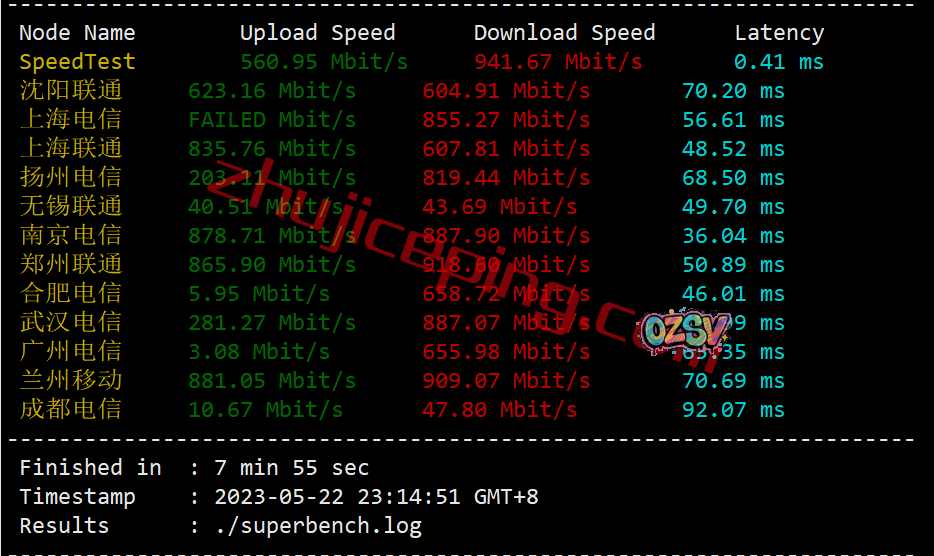Image resolution: width=934 pixels, height=556 pixels.
Task: Click the 0.41 ms latency value
Action: click(x=779, y=62)
